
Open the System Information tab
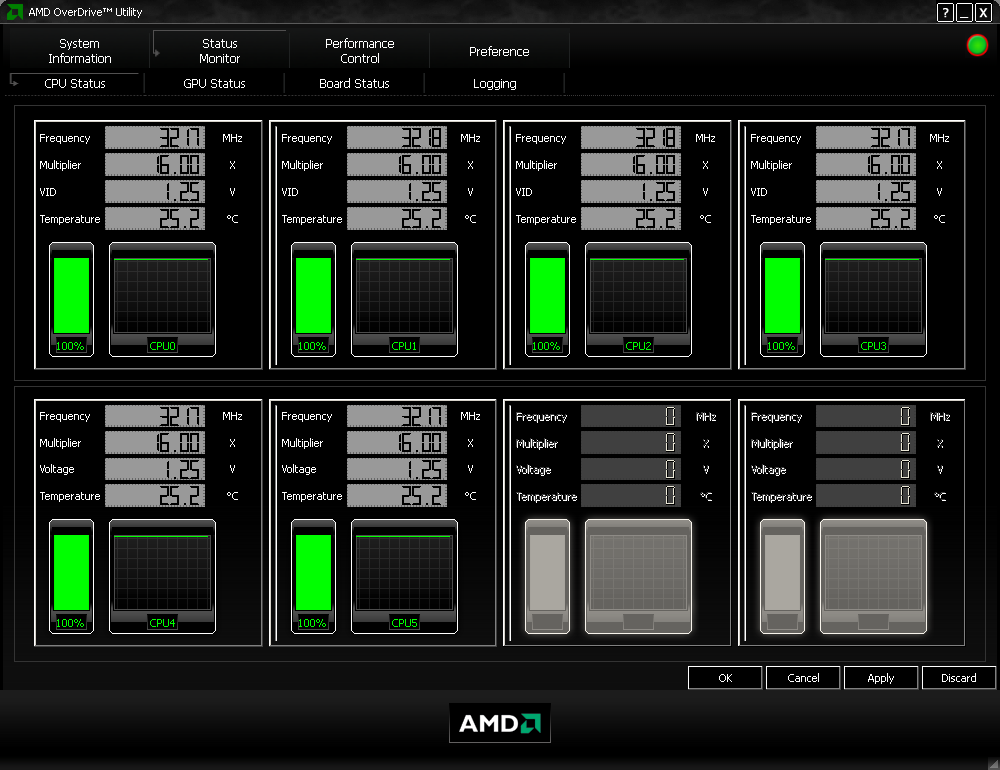click(x=80, y=51)
